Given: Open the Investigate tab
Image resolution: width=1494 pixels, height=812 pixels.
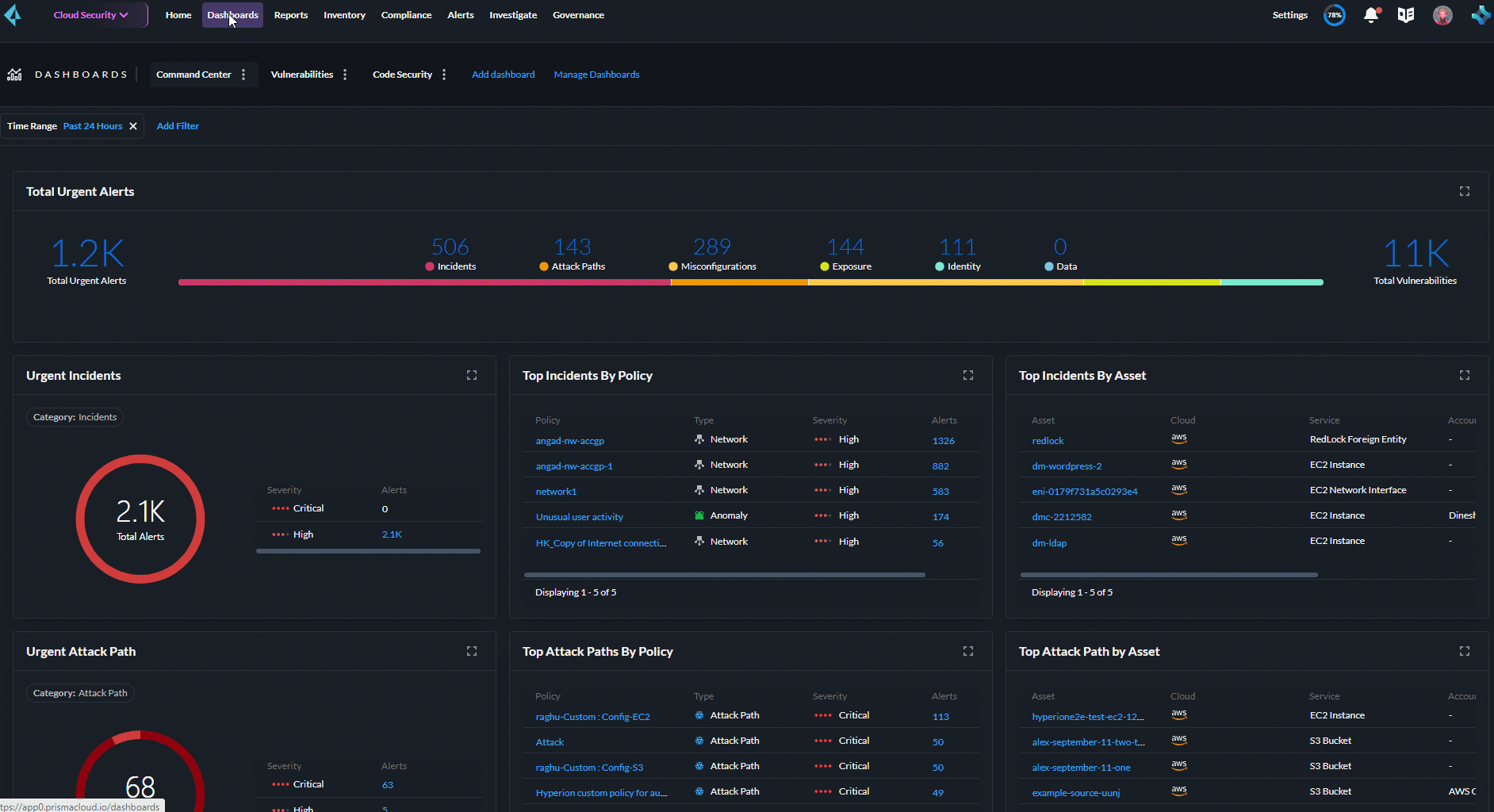Looking at the screenshot, I should coord(513,15).
